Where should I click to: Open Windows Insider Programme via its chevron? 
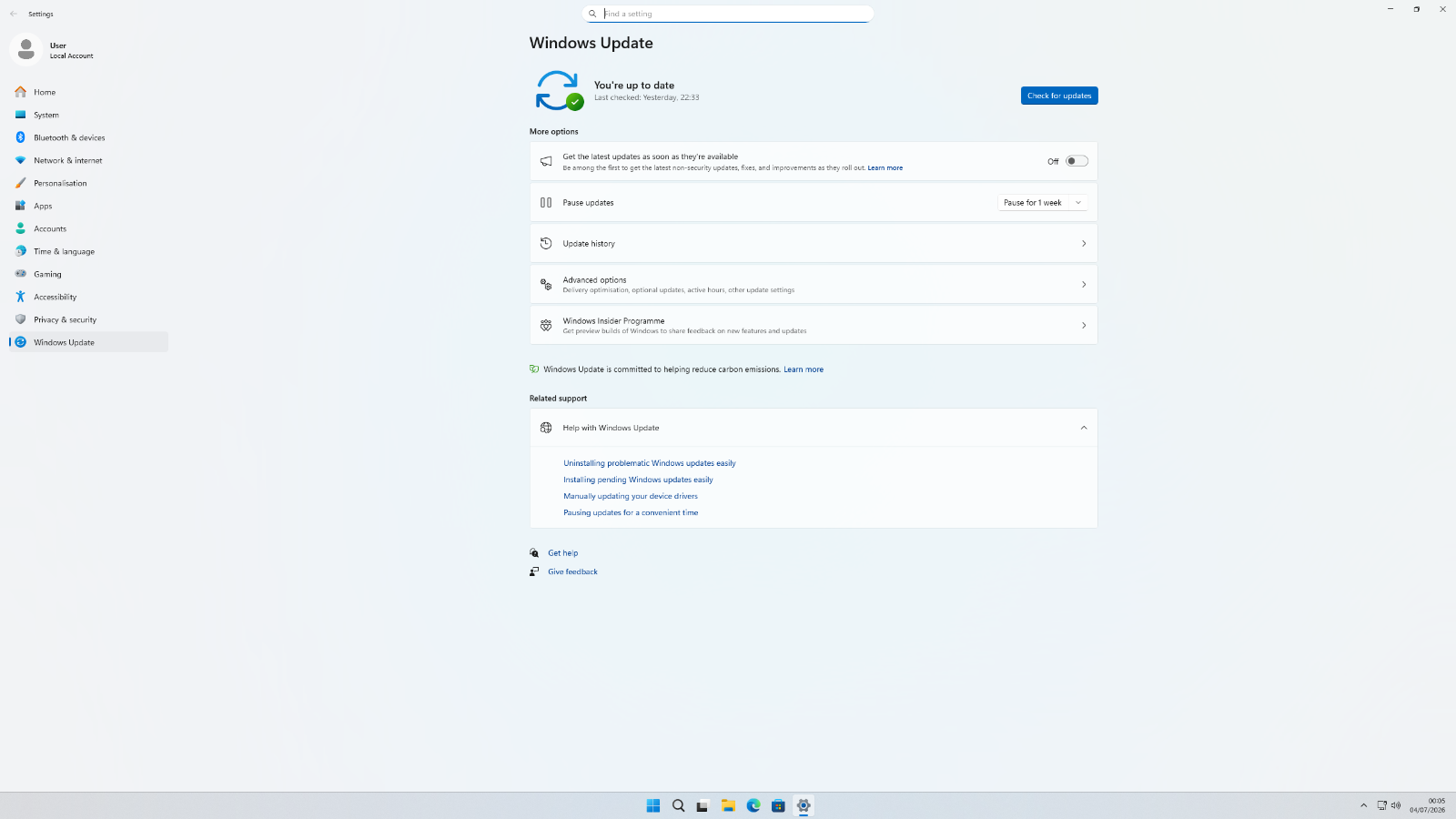(1084, 326)
